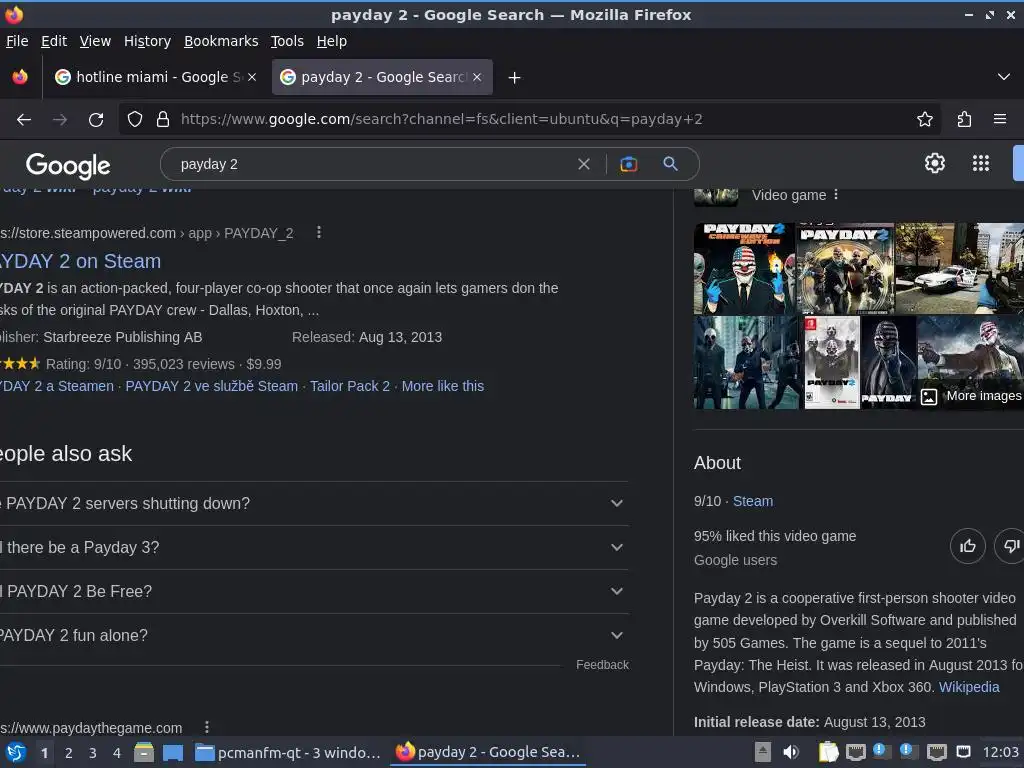Open 'PAYDAY 2 ve službě Steam' sublink
The height and width of the screenshot is (768, 1024).
[212, 386]
